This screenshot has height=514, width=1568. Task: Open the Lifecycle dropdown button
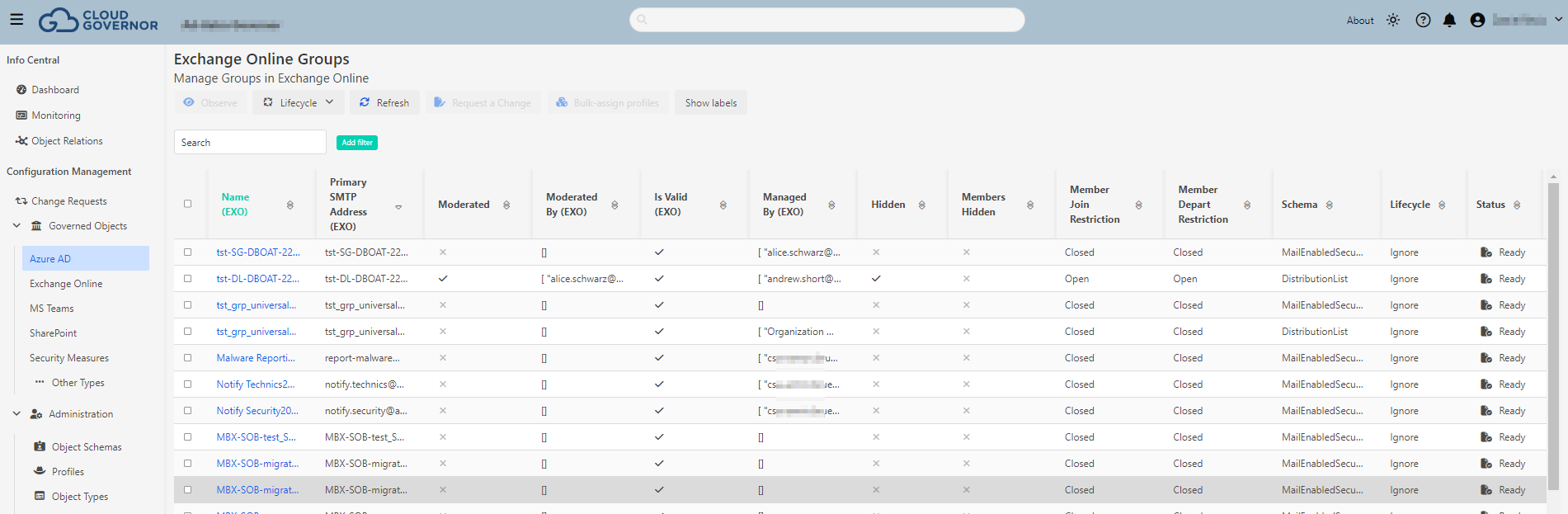point(299,102)
